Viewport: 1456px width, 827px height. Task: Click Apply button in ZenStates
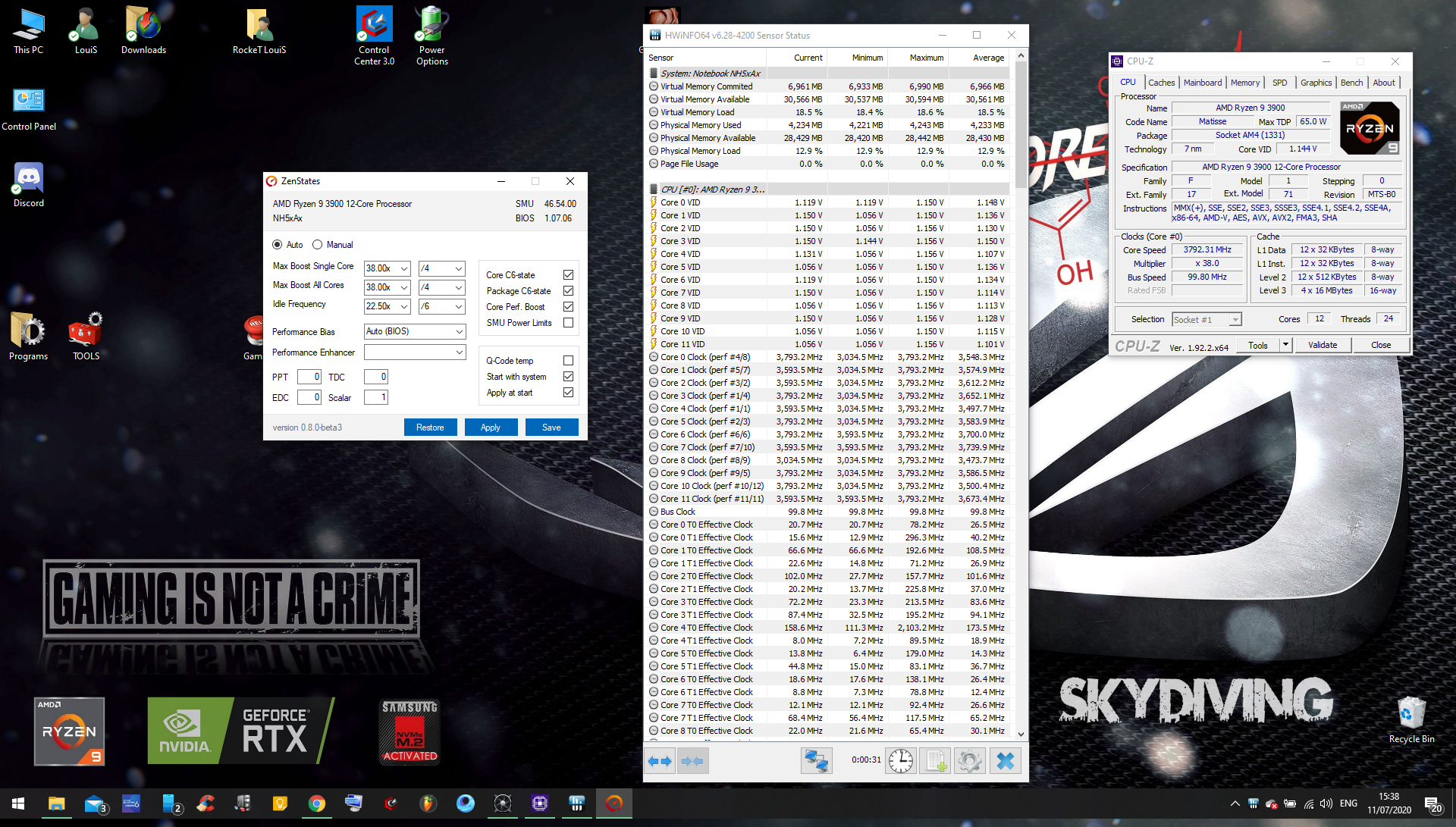point(491,428)
